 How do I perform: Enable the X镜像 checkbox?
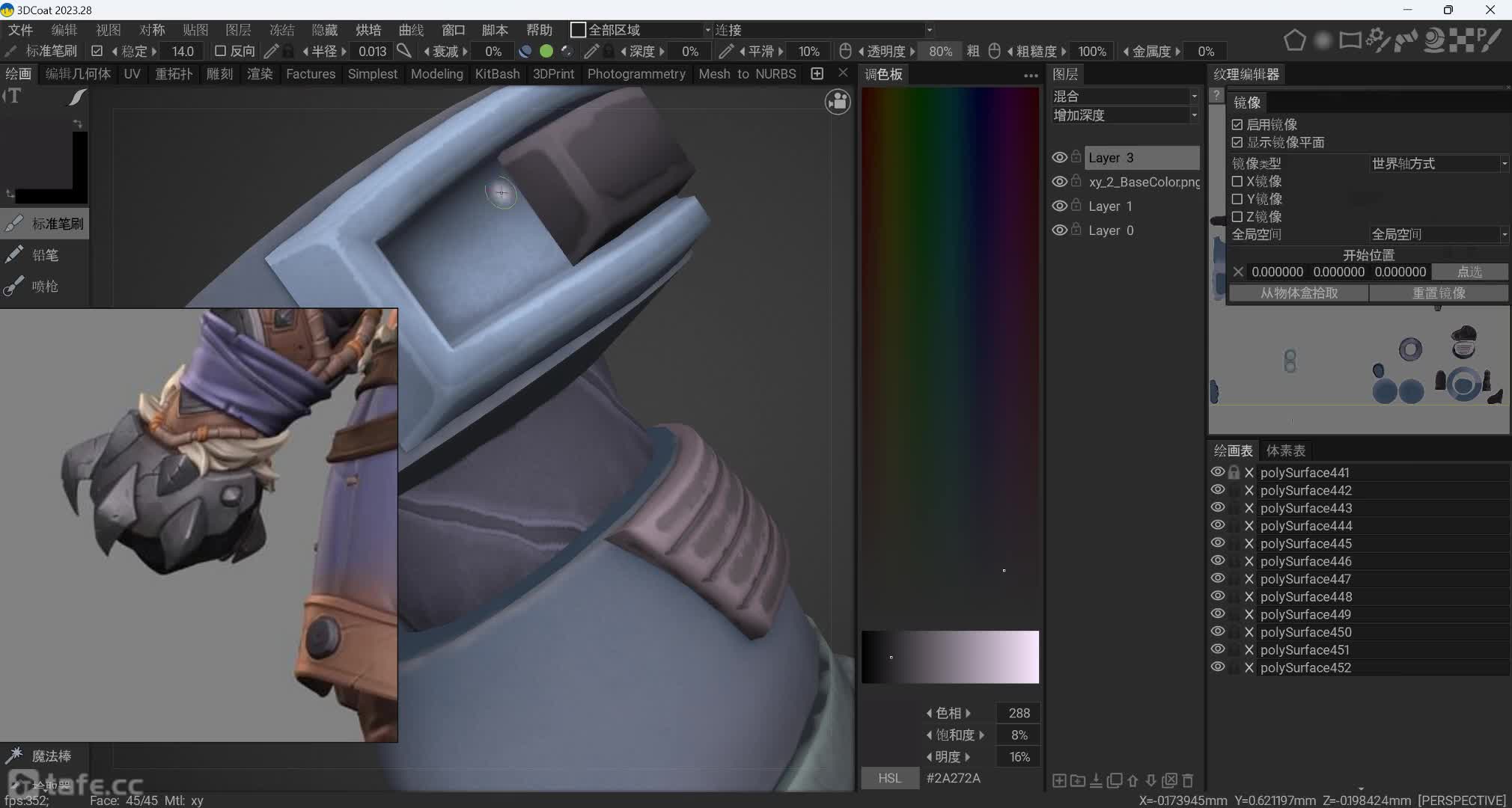(1237, 182)
